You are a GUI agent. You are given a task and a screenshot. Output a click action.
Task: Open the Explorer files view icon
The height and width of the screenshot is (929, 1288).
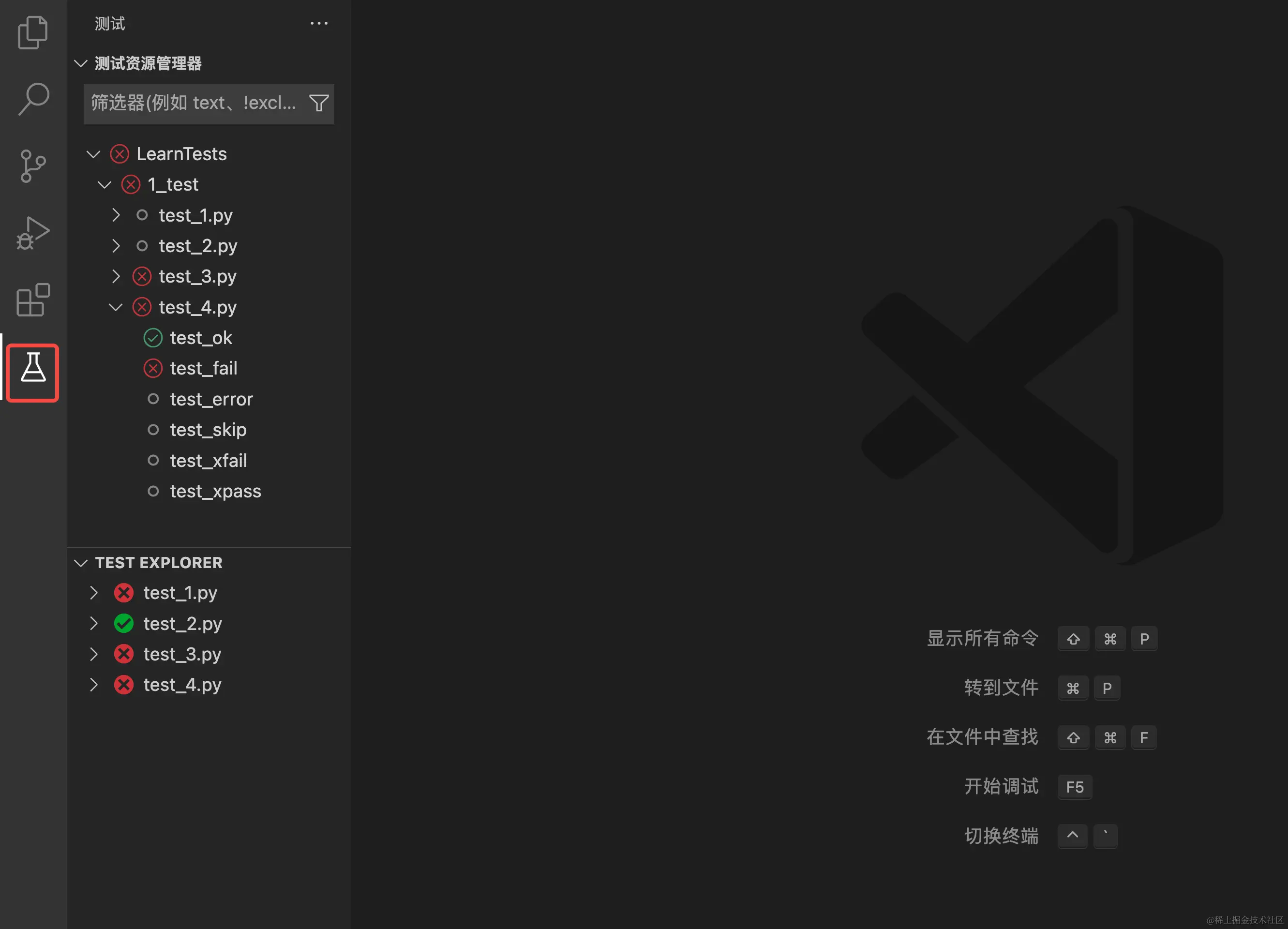(33, 32)
